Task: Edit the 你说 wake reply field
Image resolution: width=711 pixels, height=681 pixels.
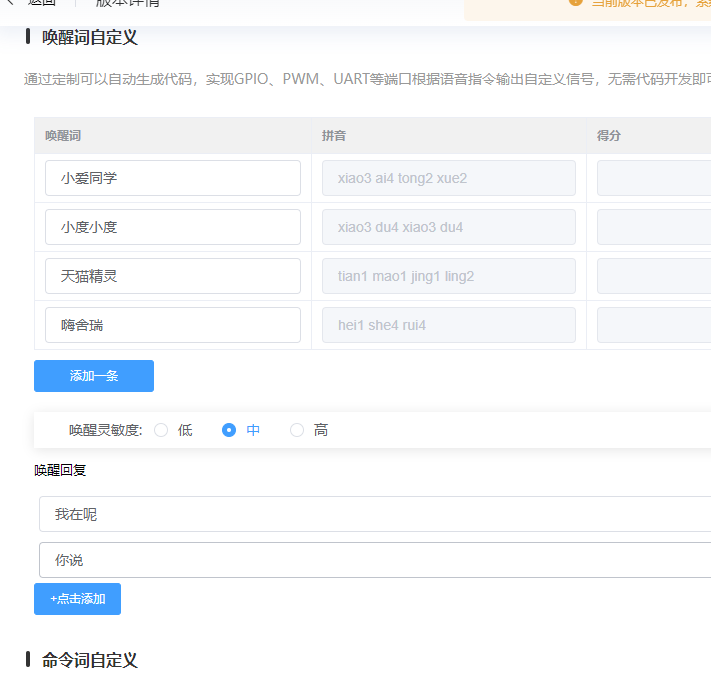Action: 375,560
